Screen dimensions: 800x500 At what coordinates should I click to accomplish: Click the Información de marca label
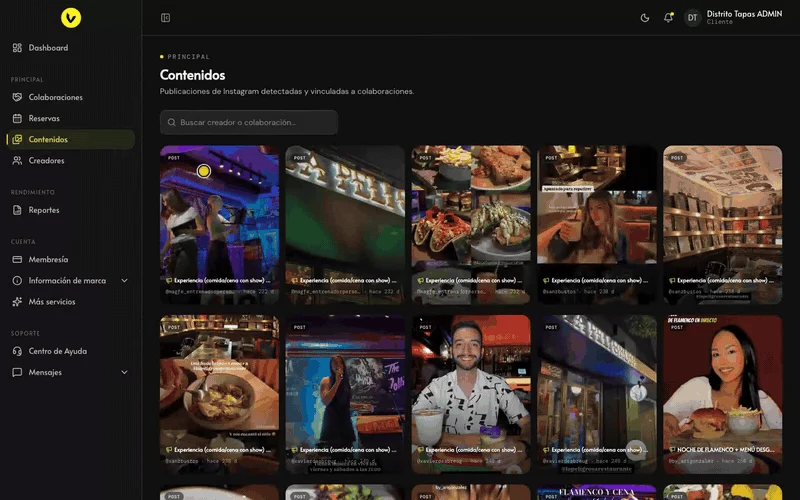pyautogui.click(x=67, y=281)
